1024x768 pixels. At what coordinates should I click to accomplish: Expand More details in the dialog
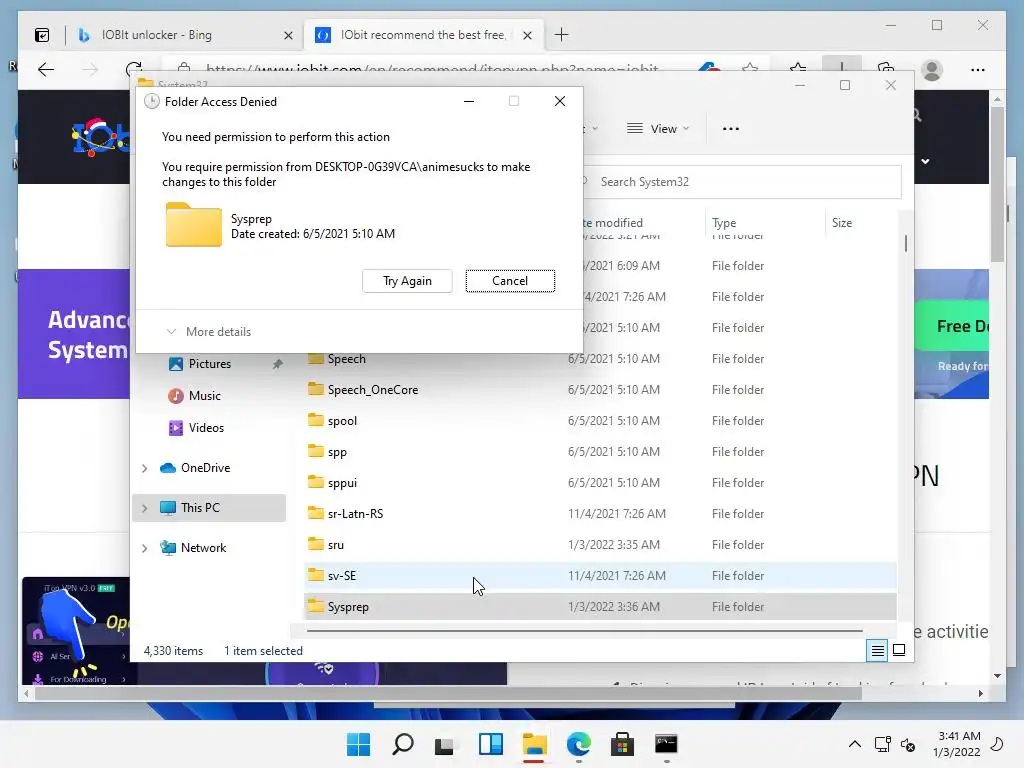209,332
